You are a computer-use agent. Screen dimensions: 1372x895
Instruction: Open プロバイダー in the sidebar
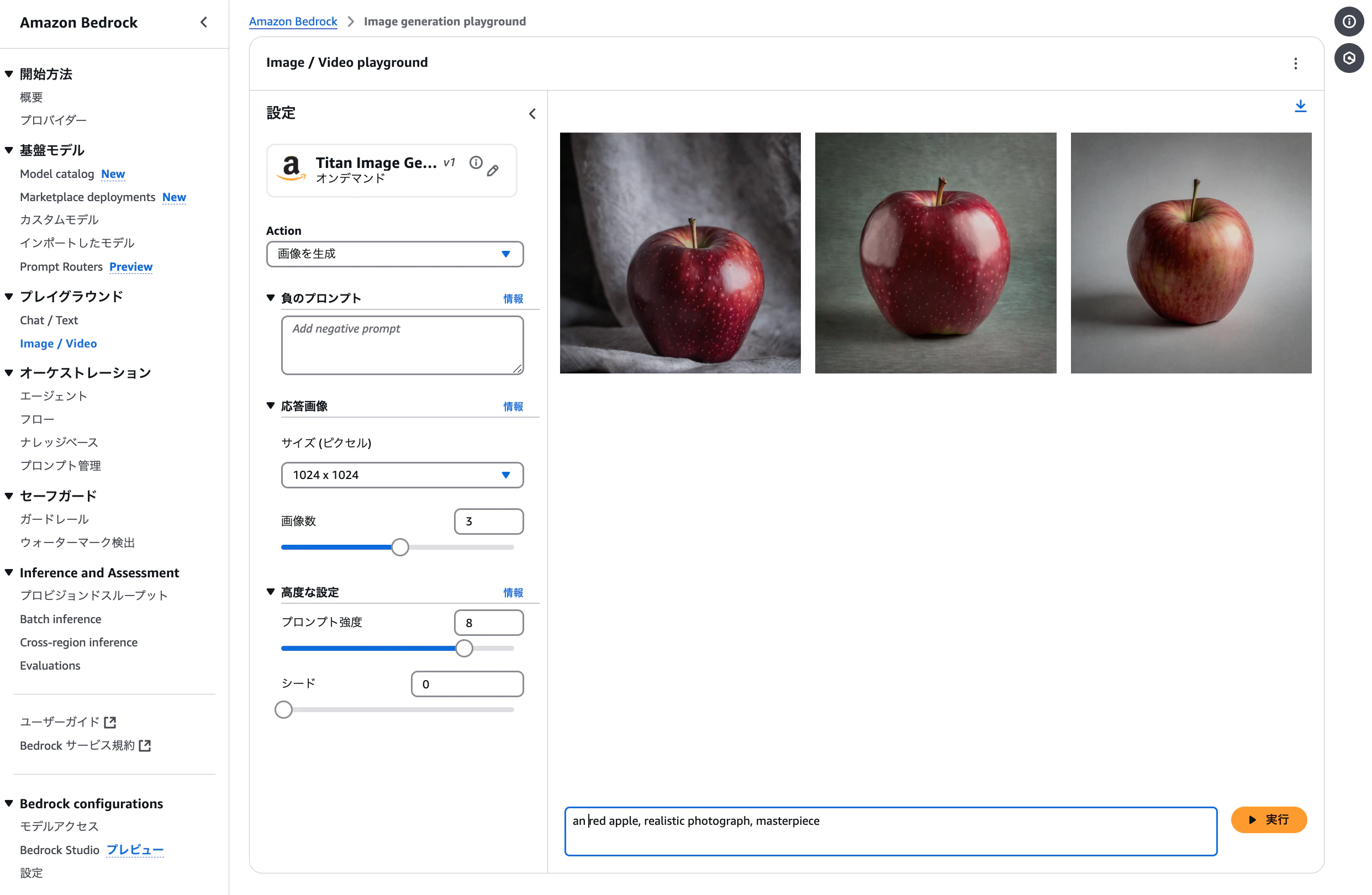(x=53, y=120)
